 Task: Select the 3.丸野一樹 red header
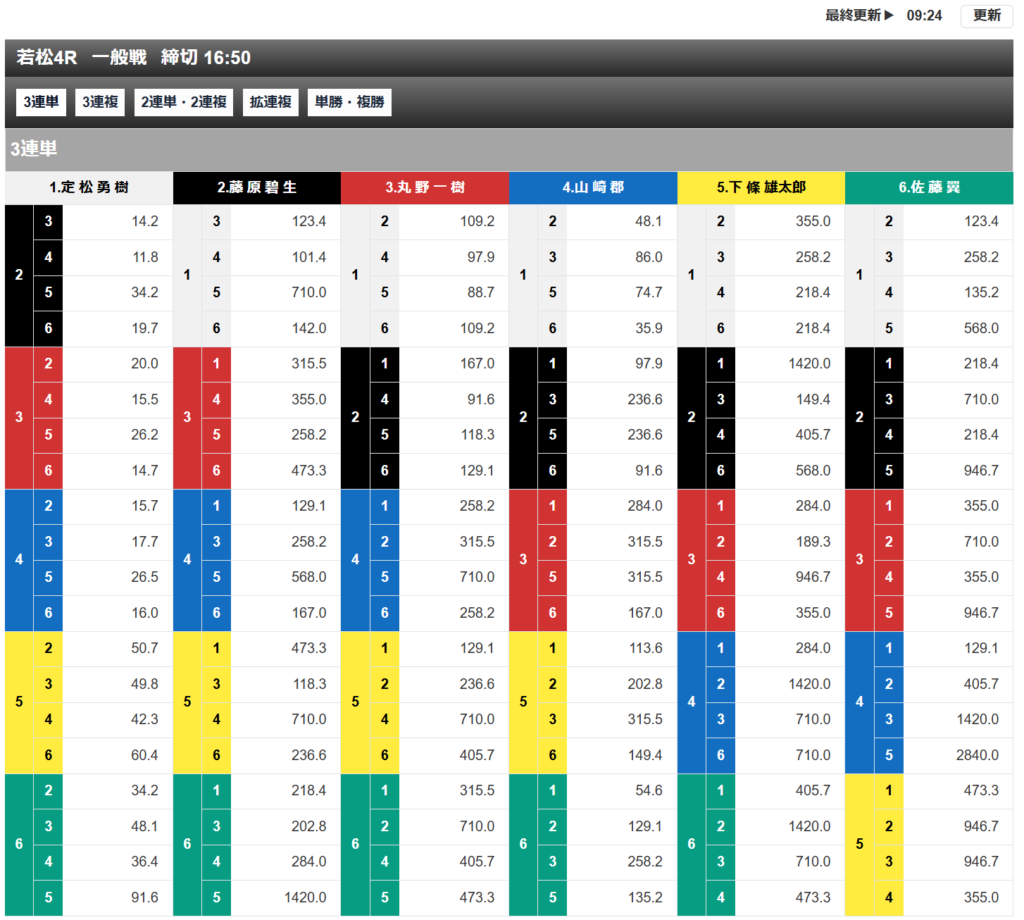tap(425, 188)
